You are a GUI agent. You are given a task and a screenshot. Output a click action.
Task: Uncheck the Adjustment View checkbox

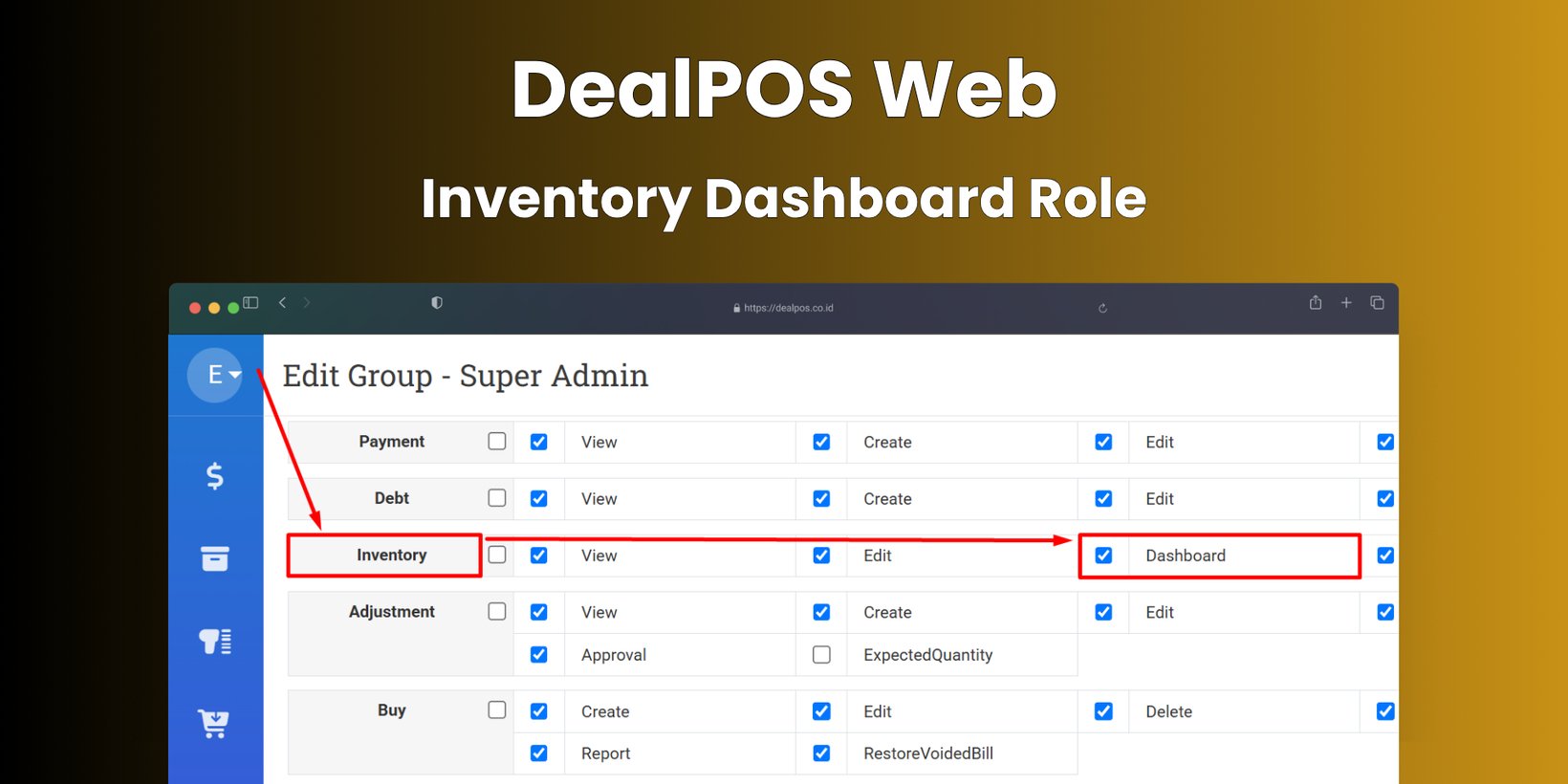coord(539,612)
